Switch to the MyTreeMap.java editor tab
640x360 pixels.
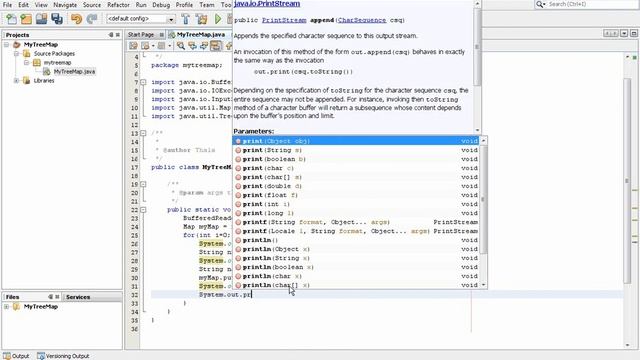(x=200, y=35)
